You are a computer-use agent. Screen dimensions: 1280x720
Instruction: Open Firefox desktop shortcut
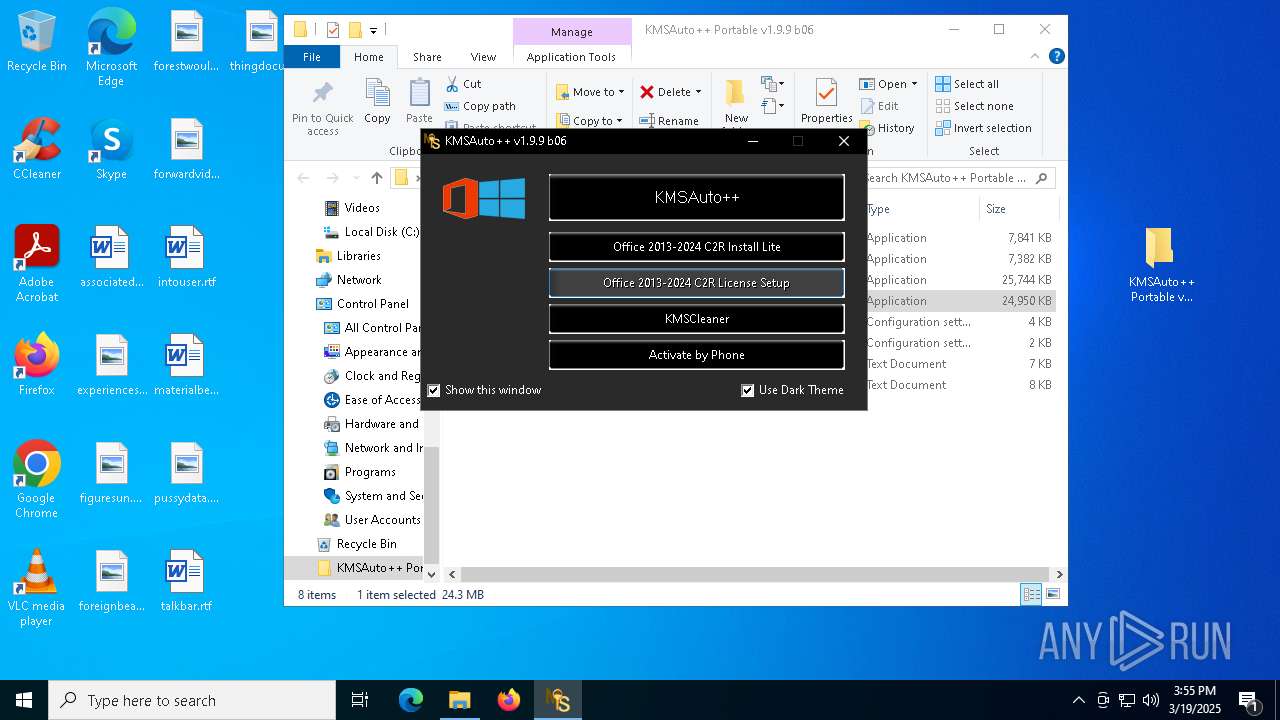pyautogui.click(x=37, y=365)
